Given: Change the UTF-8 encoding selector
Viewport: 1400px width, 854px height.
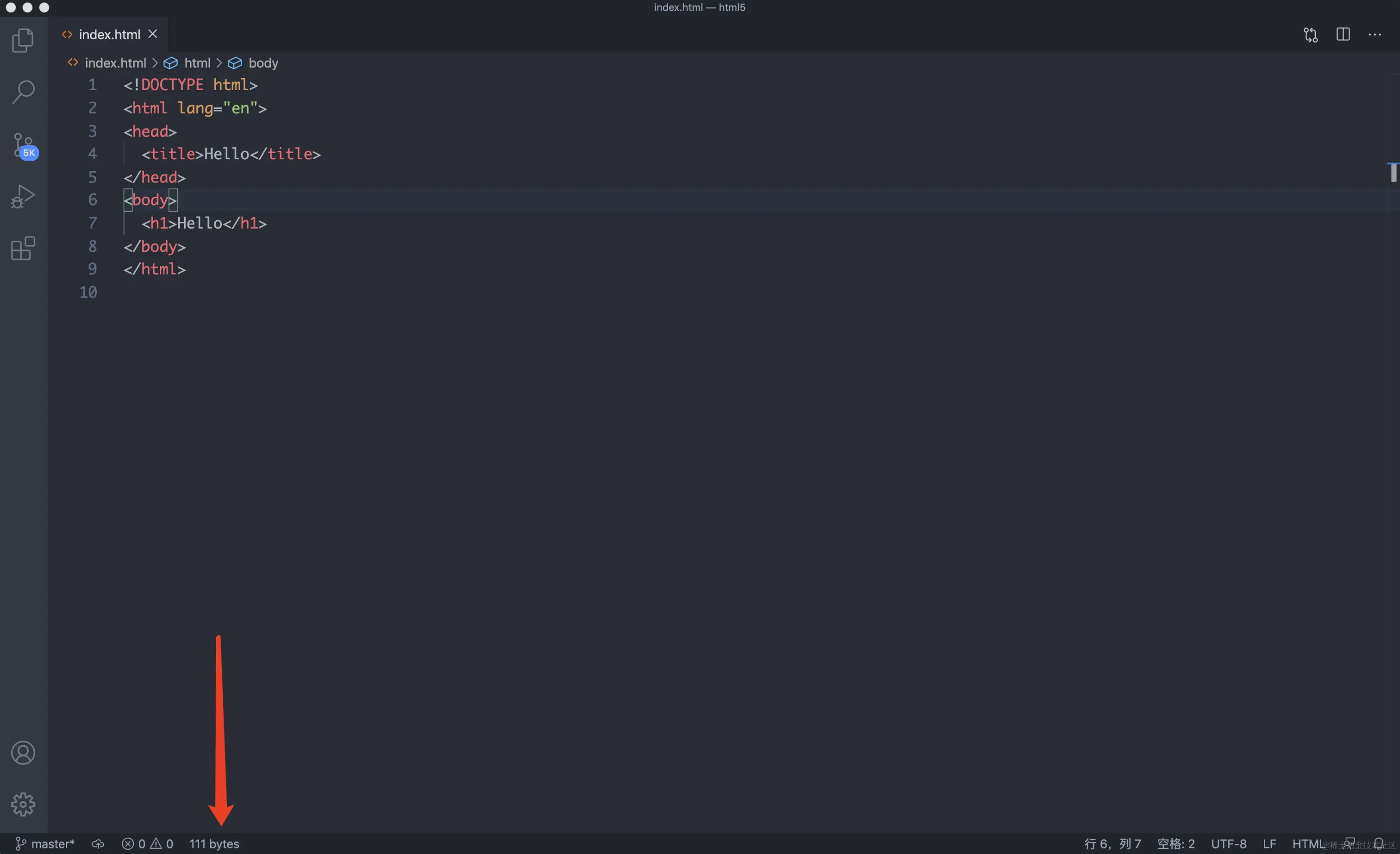Looking at the screenshot, I should tap(1228, 843).
